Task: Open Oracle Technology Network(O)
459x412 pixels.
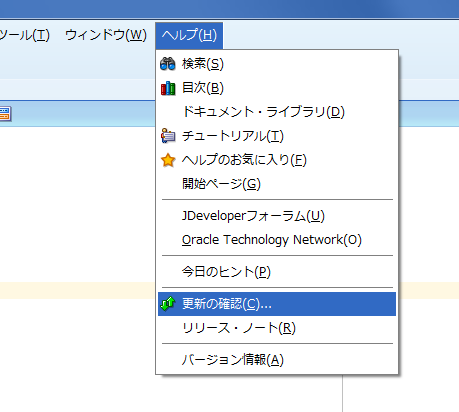Action: (x=277, y=240)
